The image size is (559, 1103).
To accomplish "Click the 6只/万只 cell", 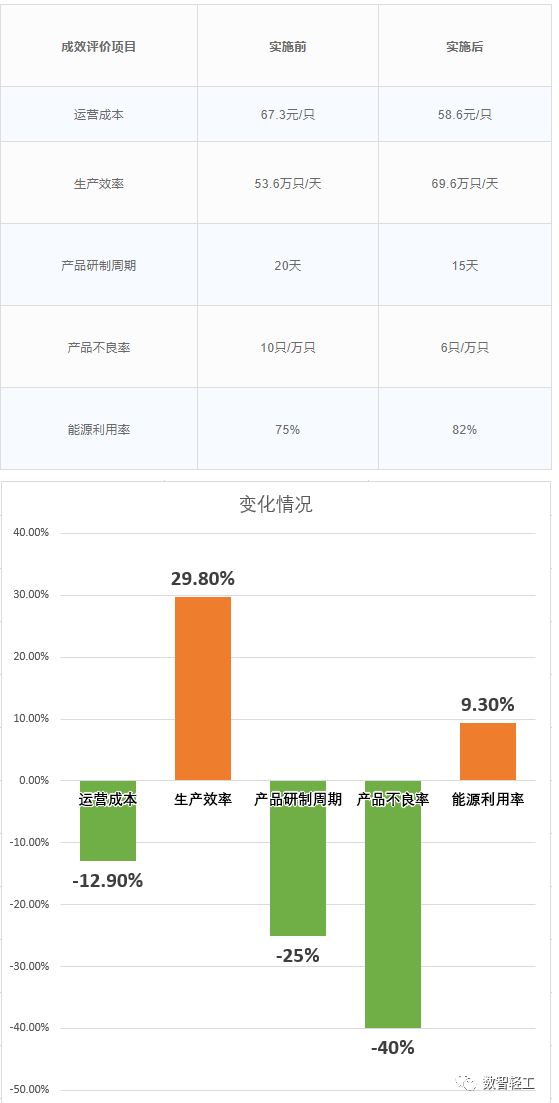I will (465, 347).
